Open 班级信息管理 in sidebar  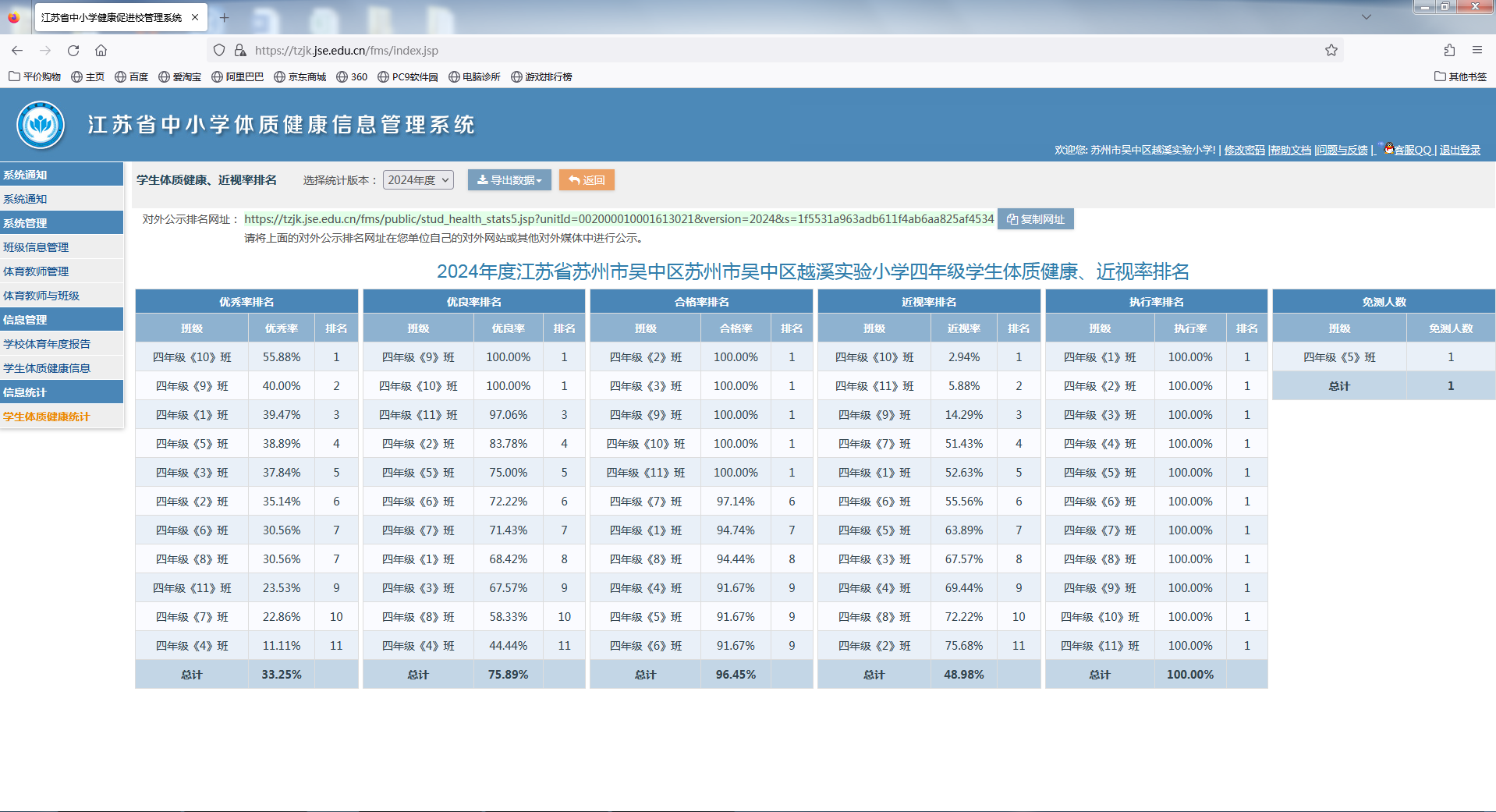click(x=62, y=247)
